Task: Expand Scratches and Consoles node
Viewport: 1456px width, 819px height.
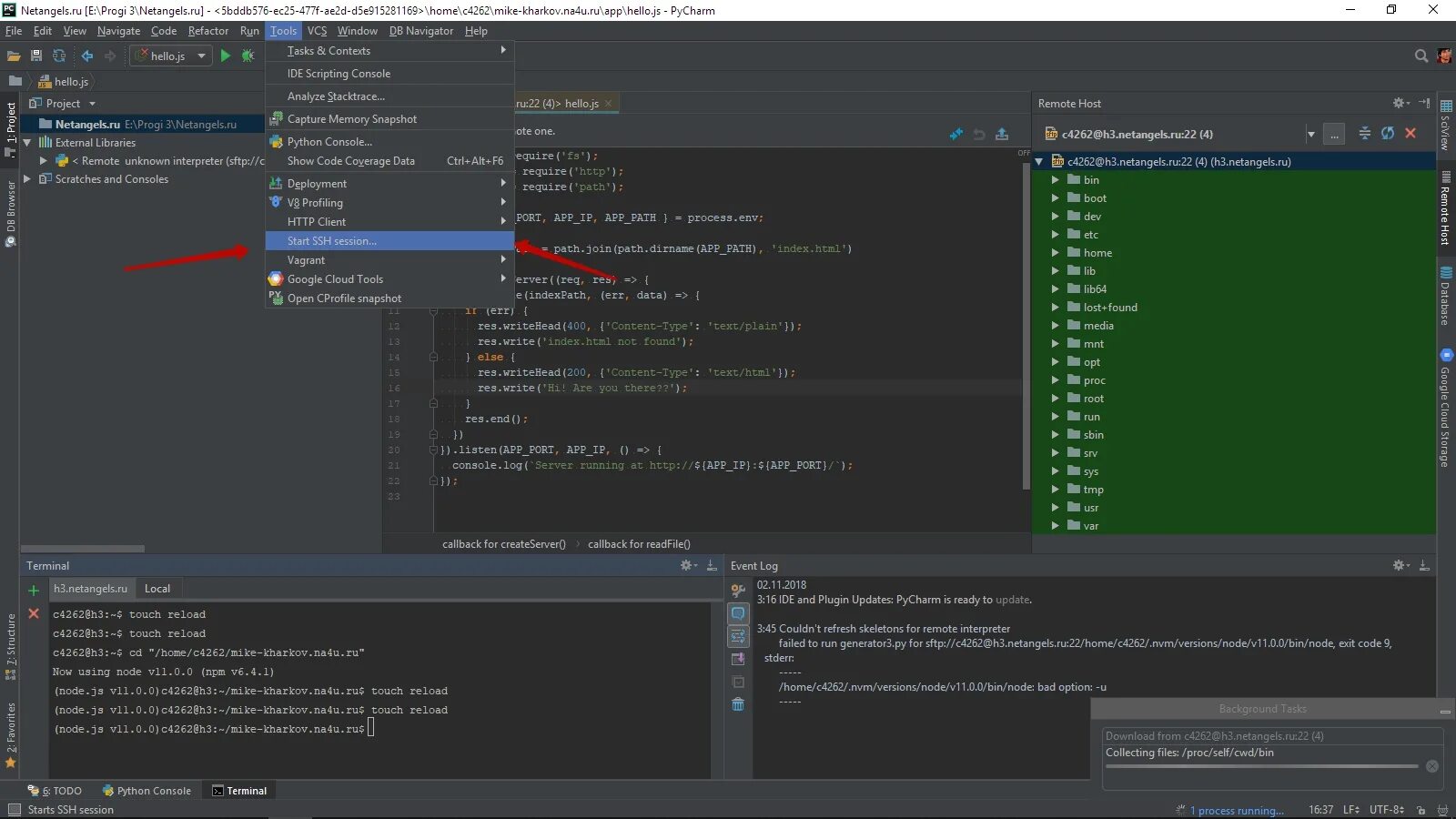Action: (27, 179)
